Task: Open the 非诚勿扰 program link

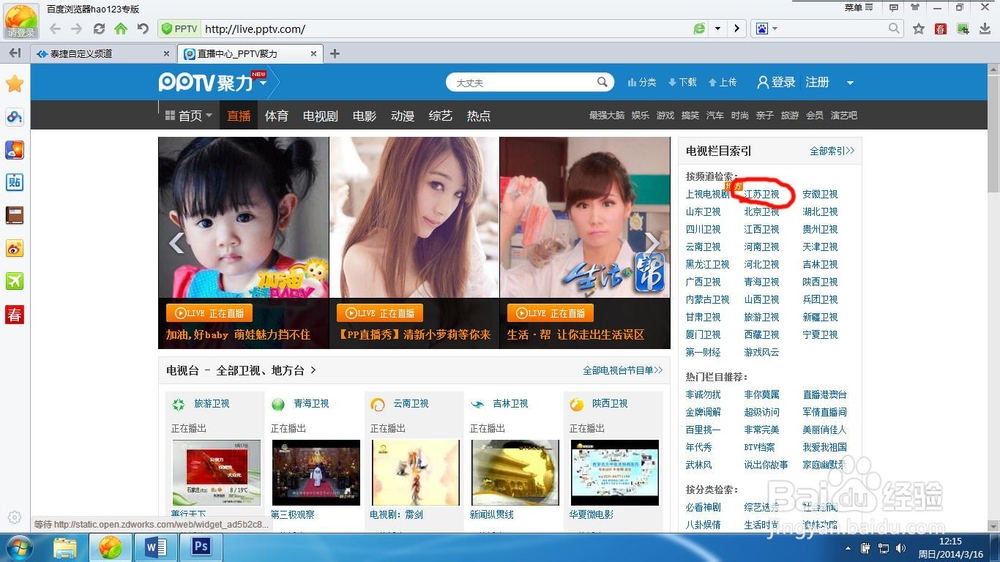Action: (703, 395)
